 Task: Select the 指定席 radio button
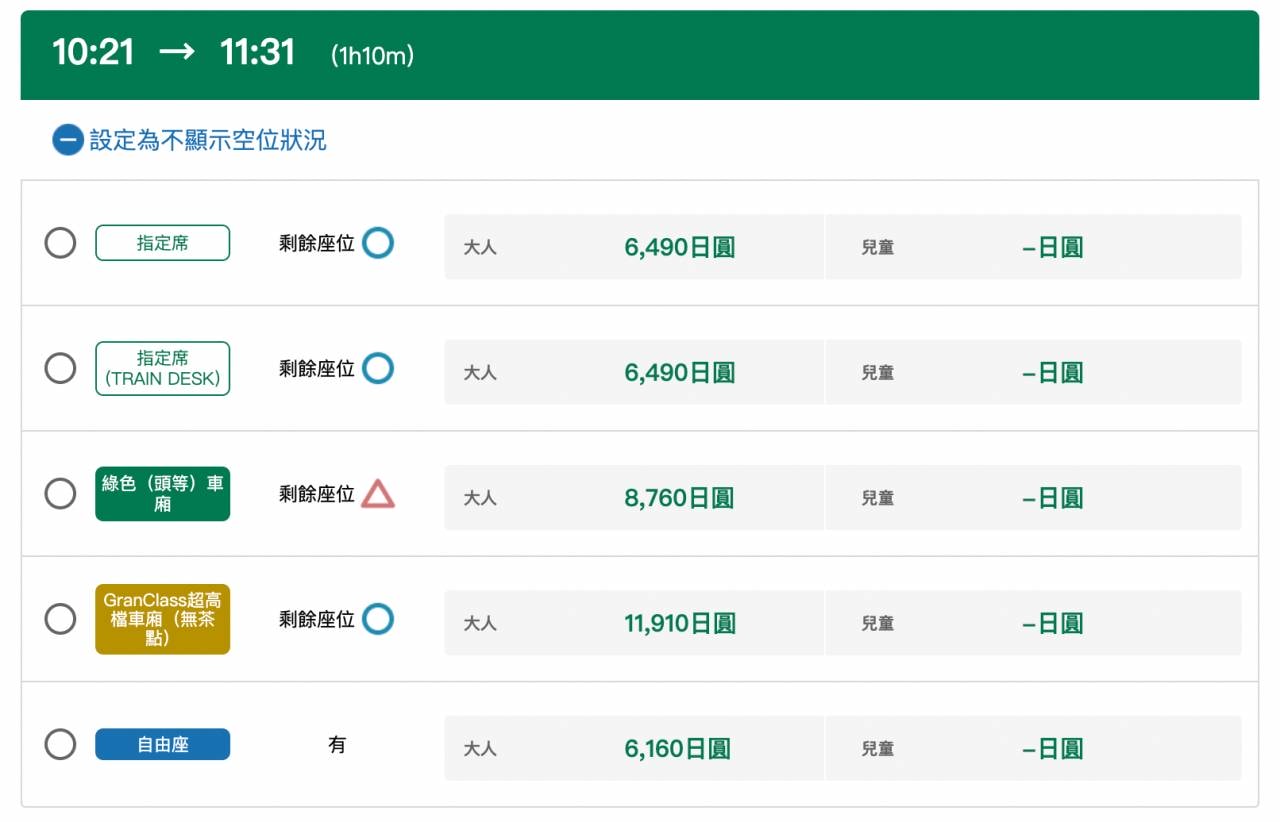[61, 243]
